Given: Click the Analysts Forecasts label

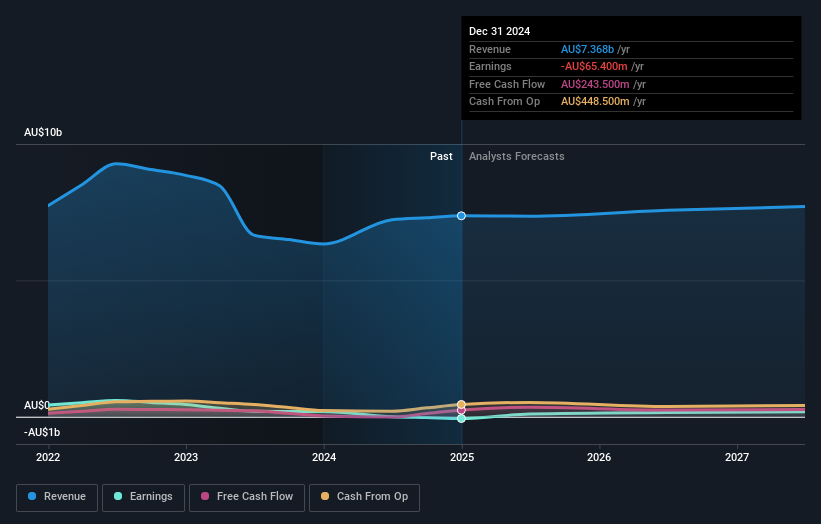Looking at the screenshot, I should [x=517, y=156].
